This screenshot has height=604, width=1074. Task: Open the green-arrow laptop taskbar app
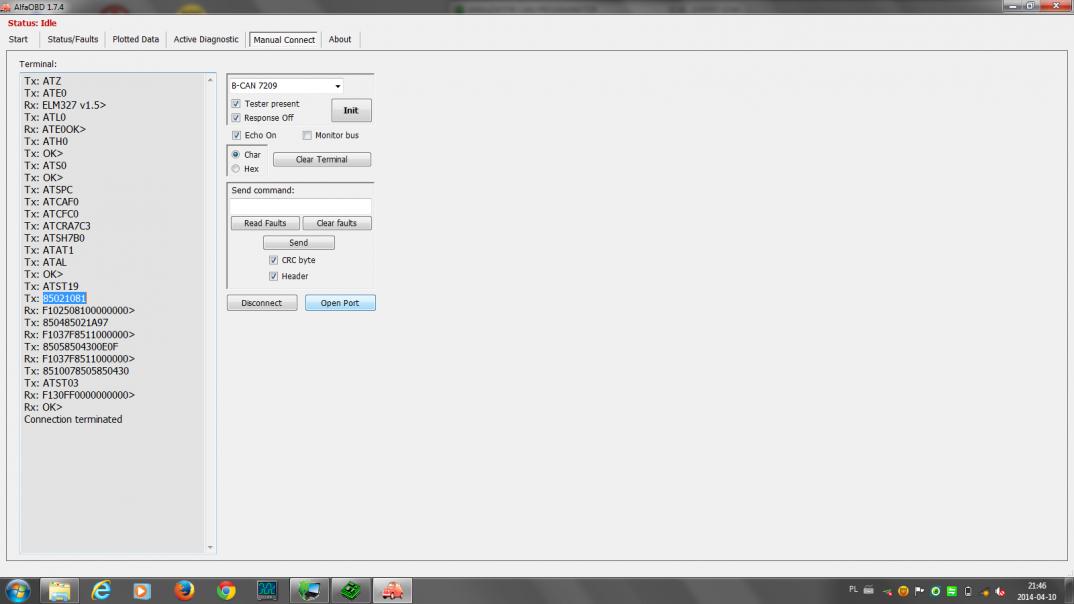tap(309, 590)
